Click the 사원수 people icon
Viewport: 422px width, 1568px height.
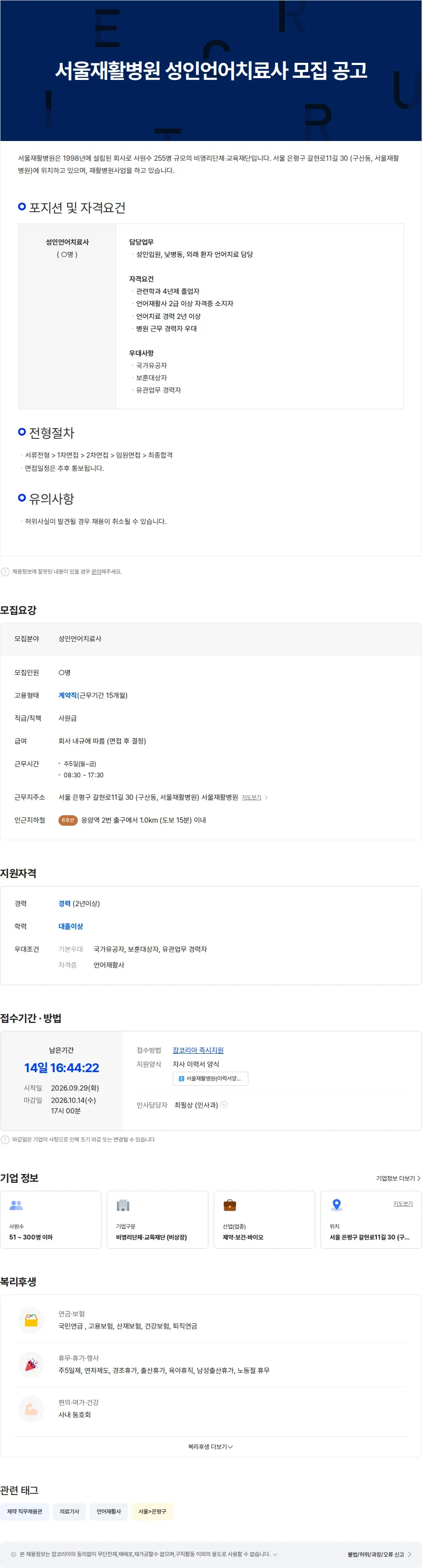click(x=16, y=1205)
